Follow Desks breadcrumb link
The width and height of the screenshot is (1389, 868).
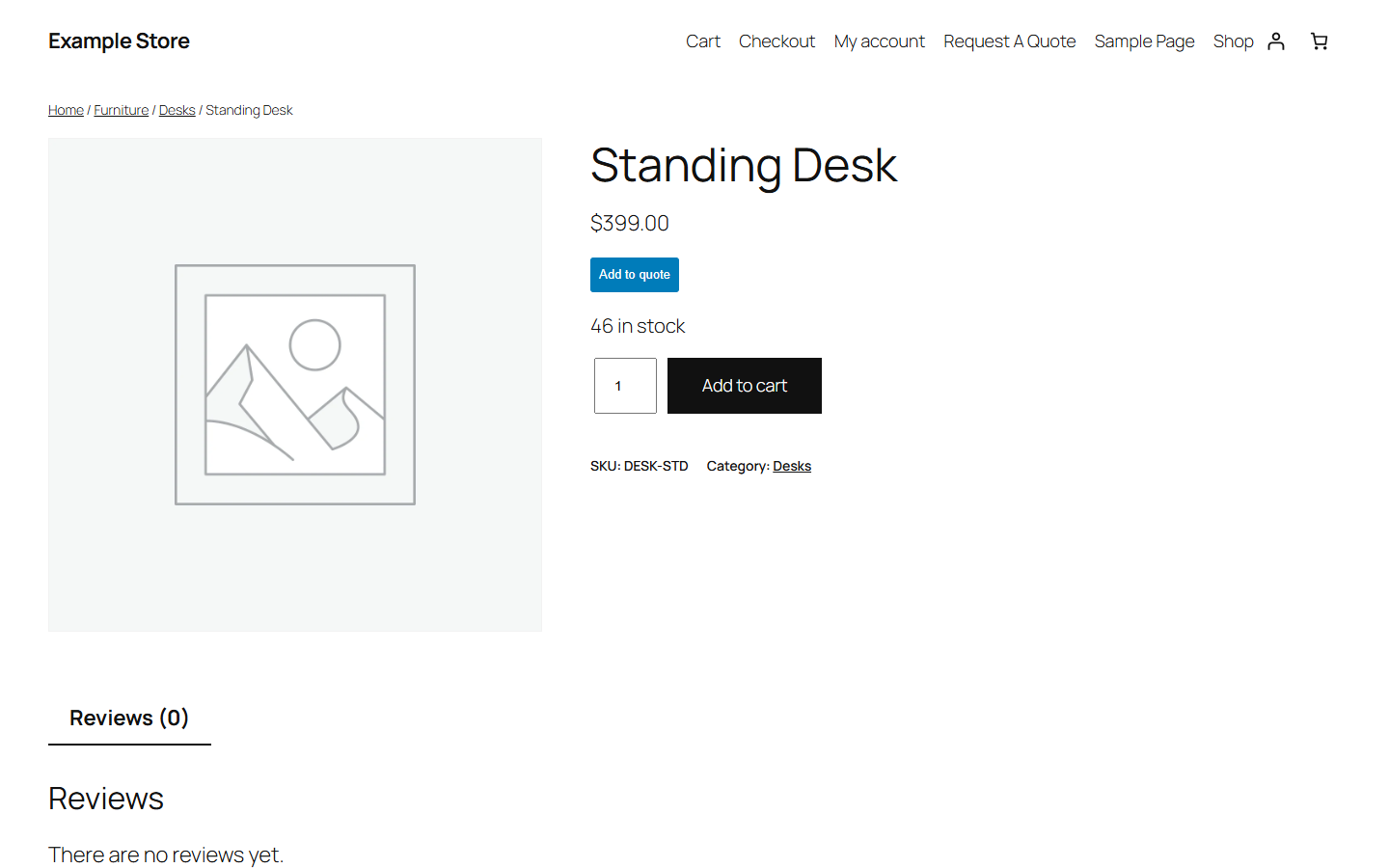click(177, 110)
